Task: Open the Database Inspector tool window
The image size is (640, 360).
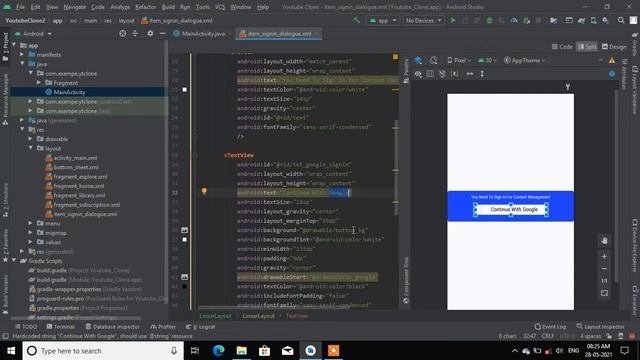Action: (112, 327)
